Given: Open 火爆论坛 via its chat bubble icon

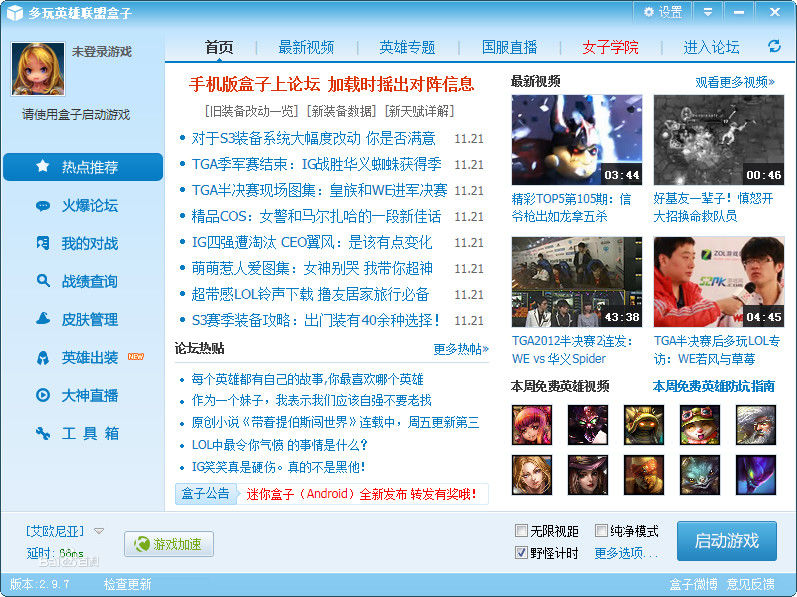Looking at the screenshot, I should click(42, 206).
